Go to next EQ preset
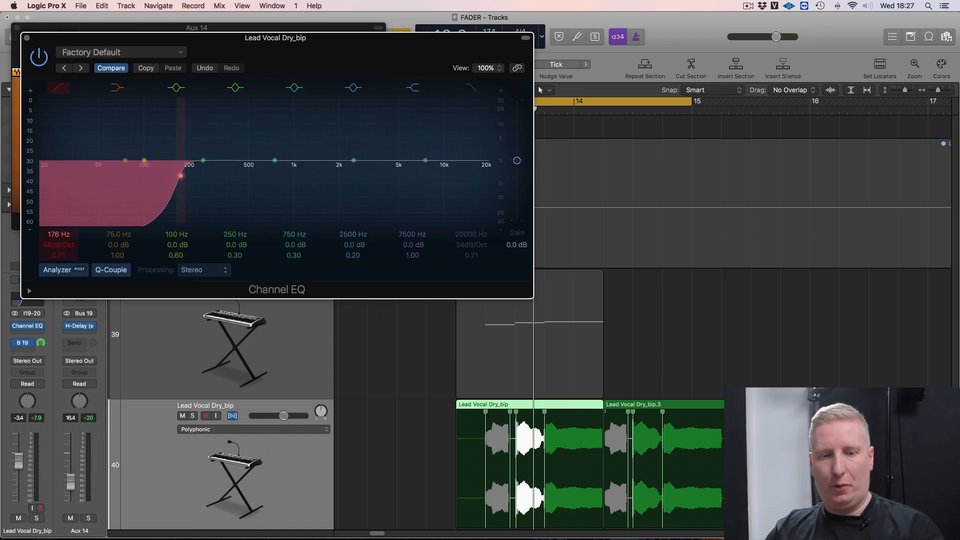This screenshot has height=540, width=960. pyautogui.click(x=80, y=68)
